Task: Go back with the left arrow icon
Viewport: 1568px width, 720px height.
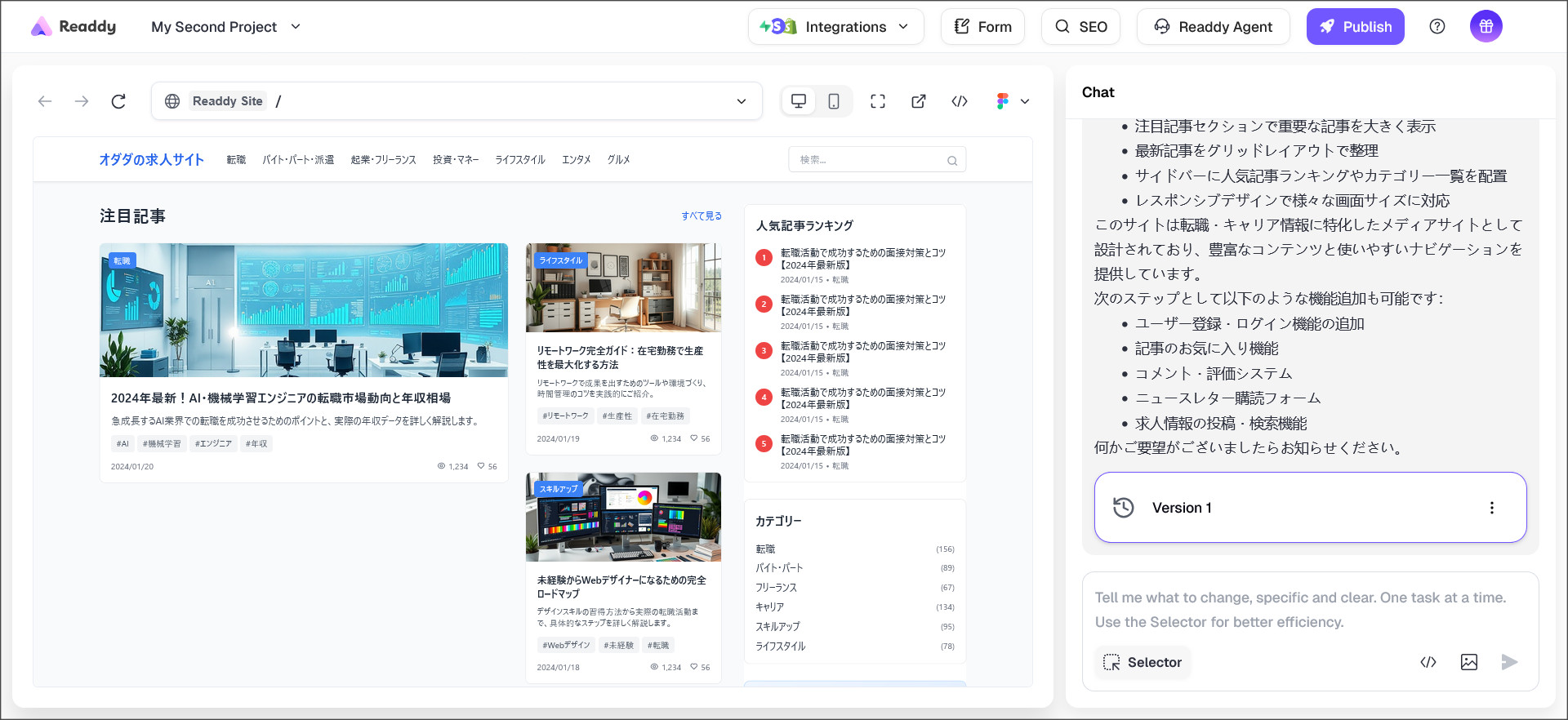Action: (45, 101)
